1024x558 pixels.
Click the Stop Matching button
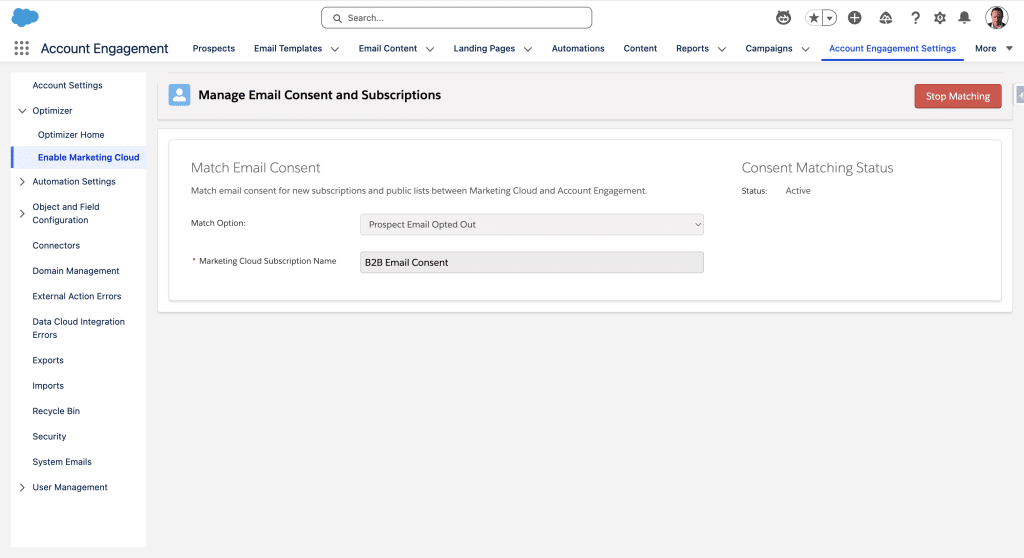click(x=957, y=96)
